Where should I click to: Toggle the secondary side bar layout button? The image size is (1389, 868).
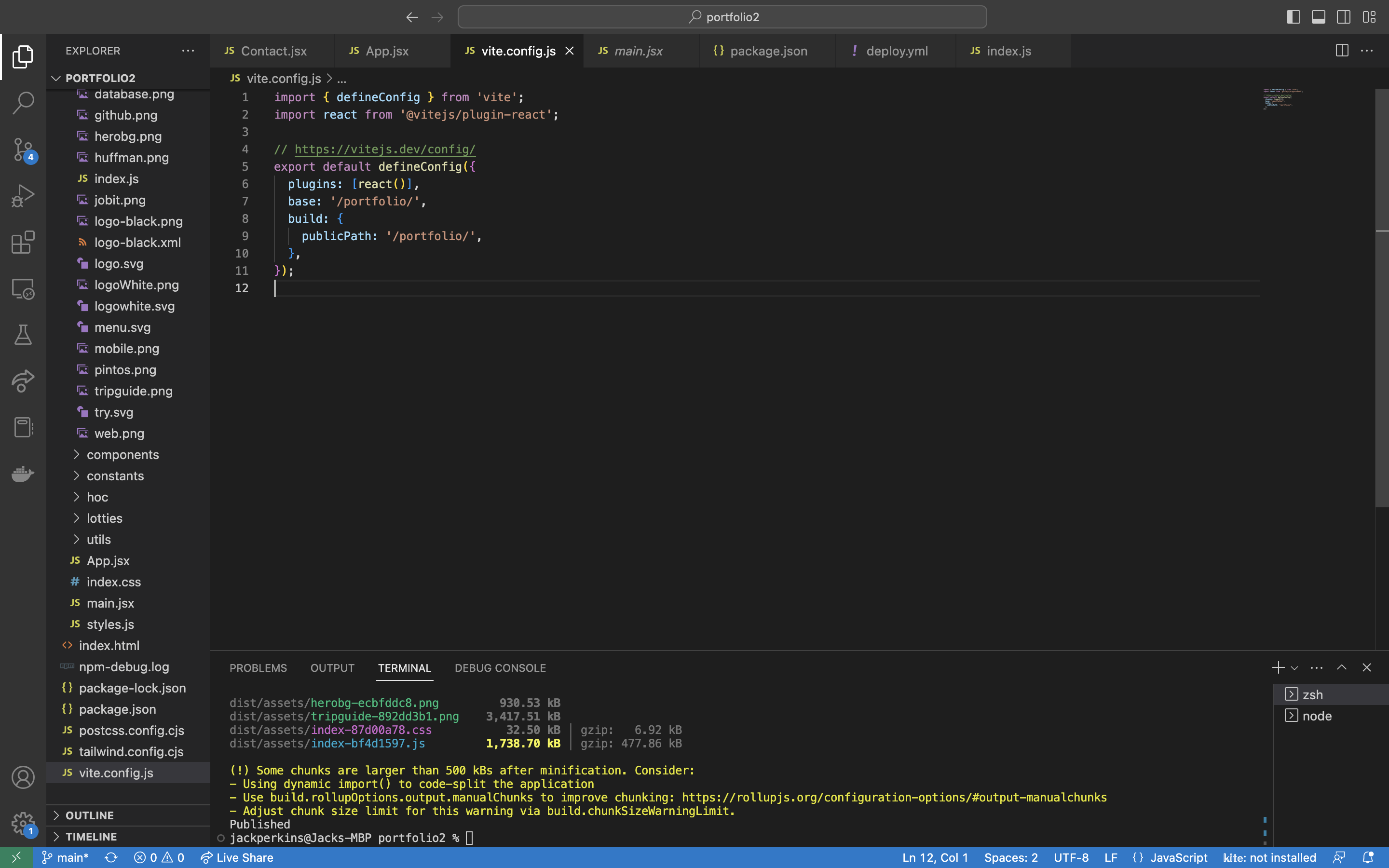[x=1344, y=17]
